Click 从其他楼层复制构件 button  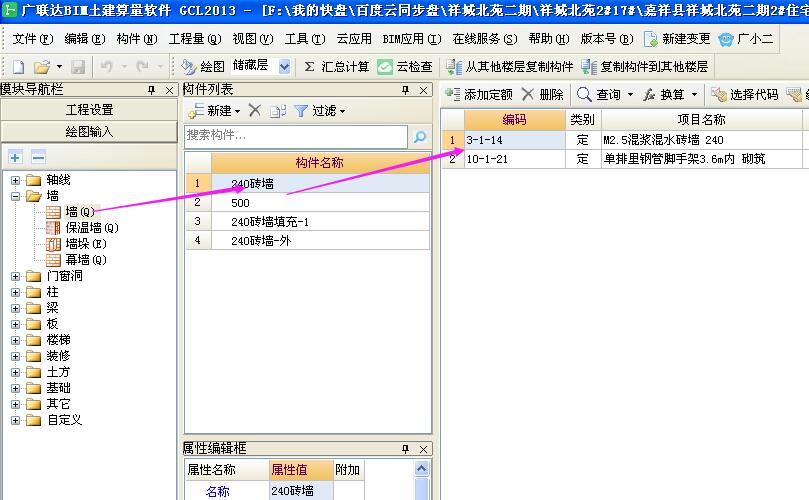510,67
